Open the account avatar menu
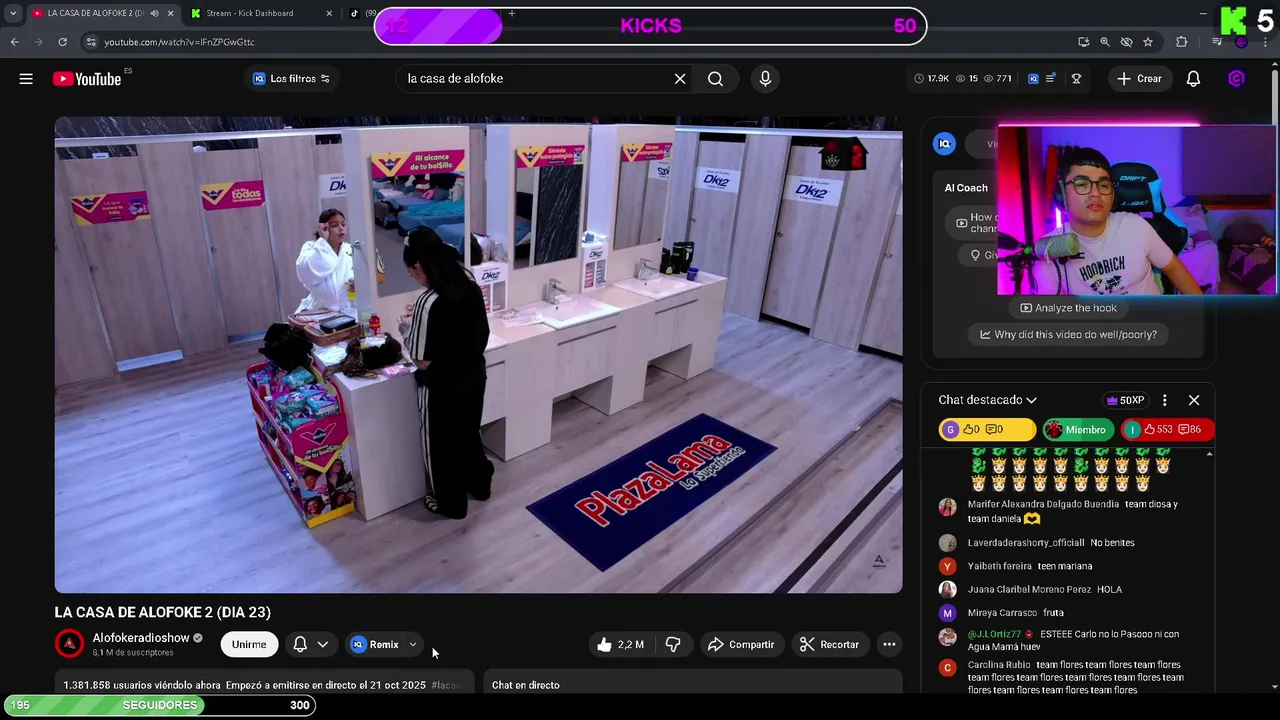The height and width of the screenshot is (720, 1280). click(1236, 79)
